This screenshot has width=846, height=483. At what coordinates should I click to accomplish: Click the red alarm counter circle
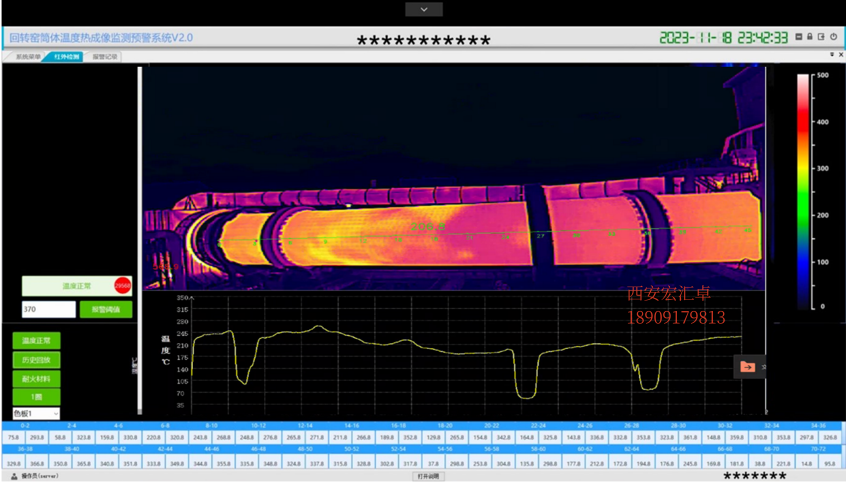tap(122, 286)
